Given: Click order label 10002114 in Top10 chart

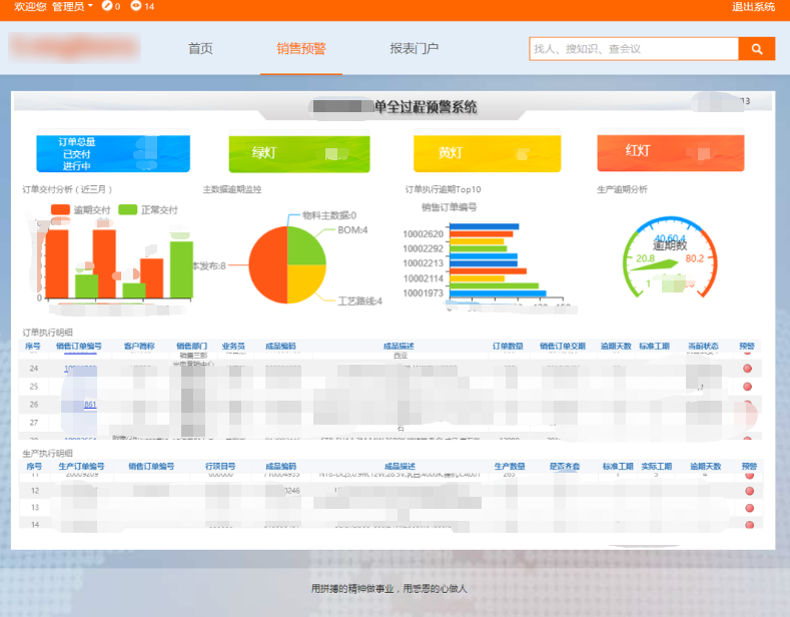Looking at the screenshot, I should click(423, 279).
